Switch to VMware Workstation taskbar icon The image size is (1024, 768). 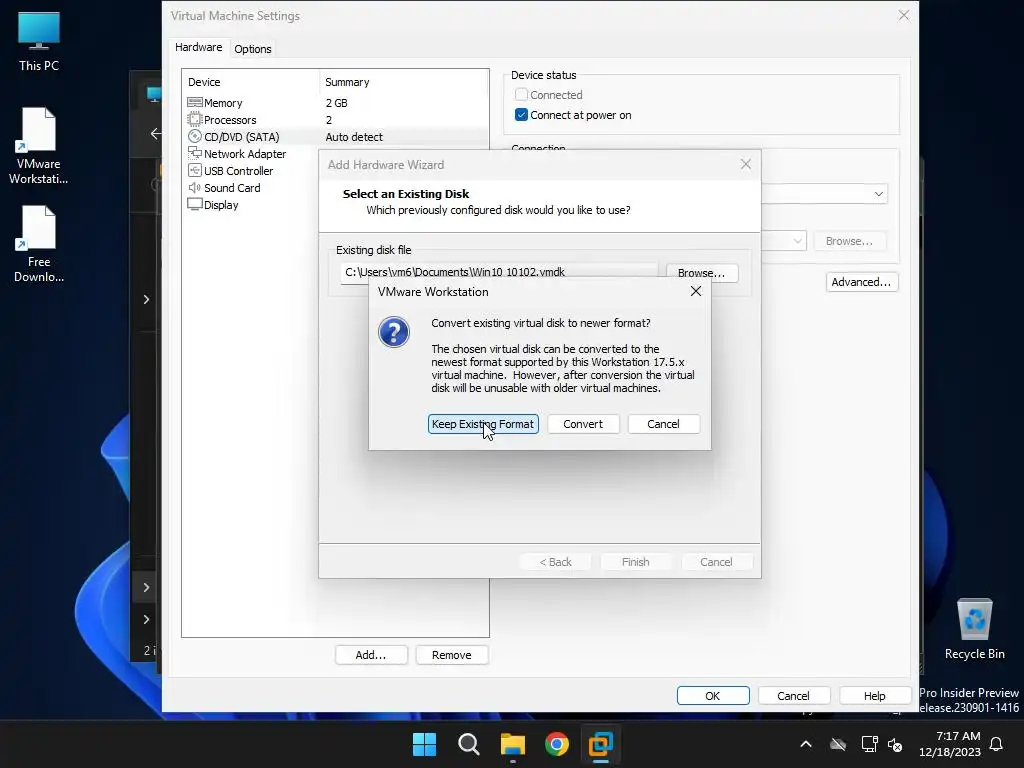tap(601, 744)
